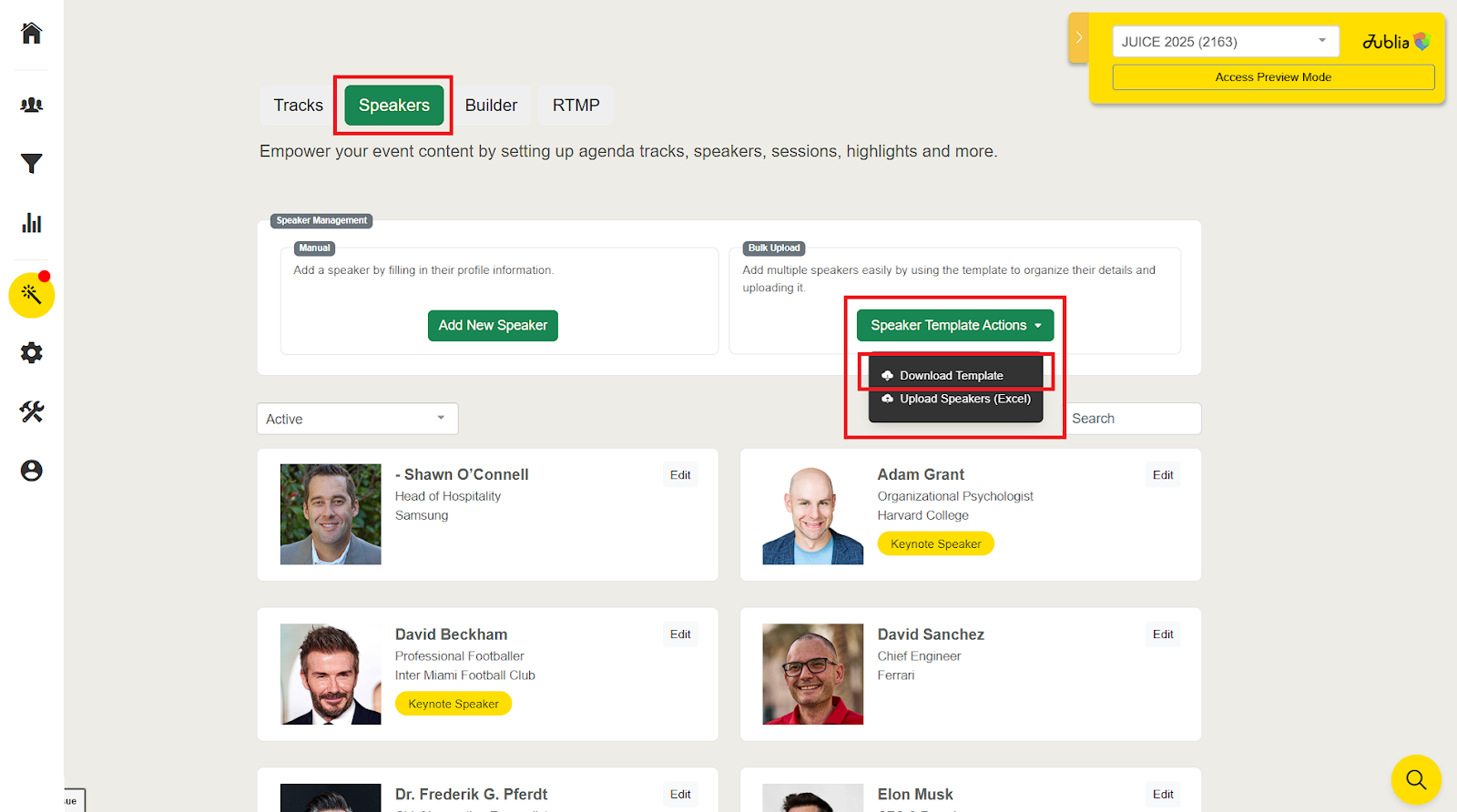
Task: Click the Dr. Frederik G. Pferdt name
Action: coord(471,795)
